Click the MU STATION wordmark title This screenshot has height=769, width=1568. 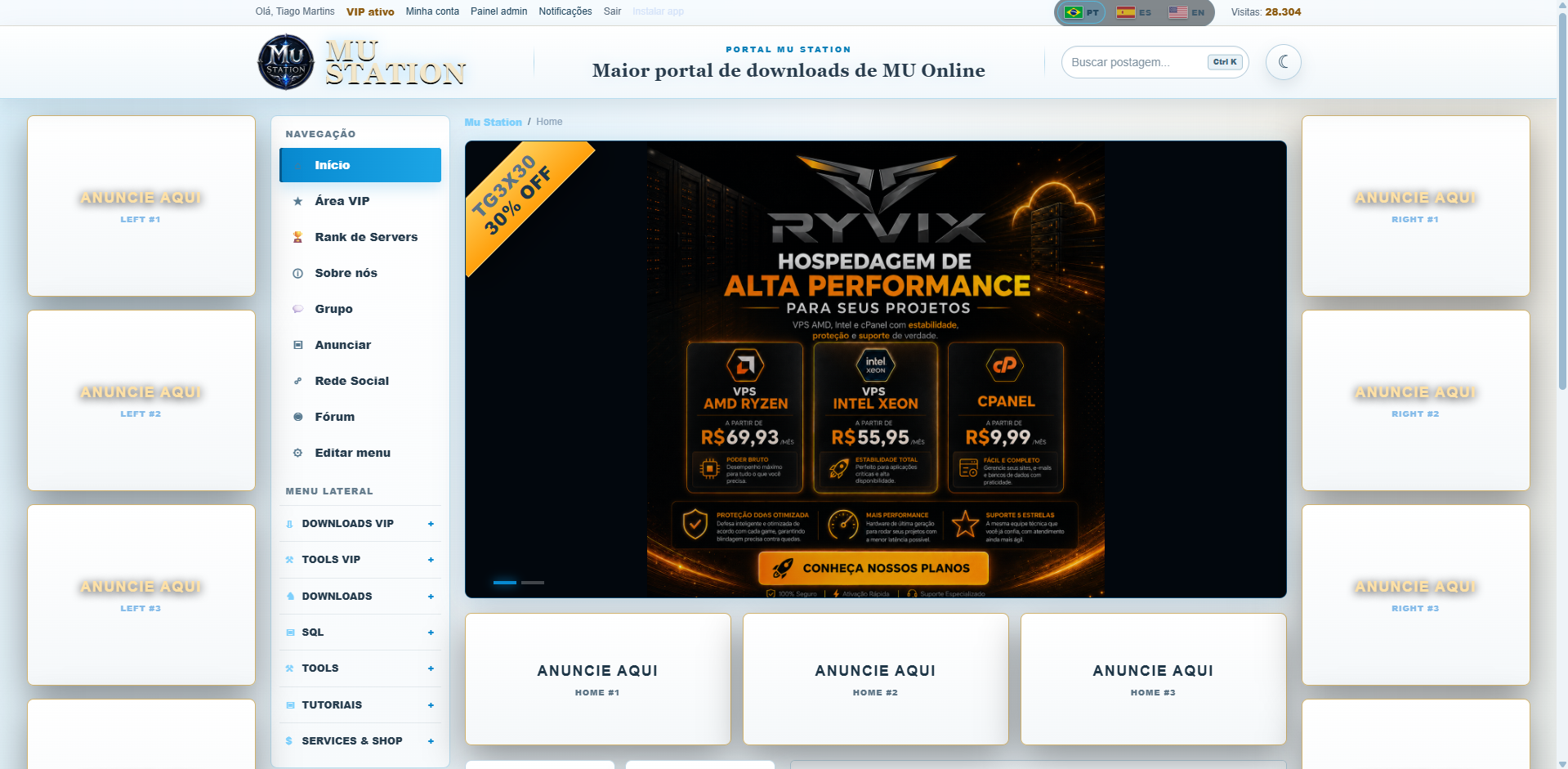click(395, 62)
